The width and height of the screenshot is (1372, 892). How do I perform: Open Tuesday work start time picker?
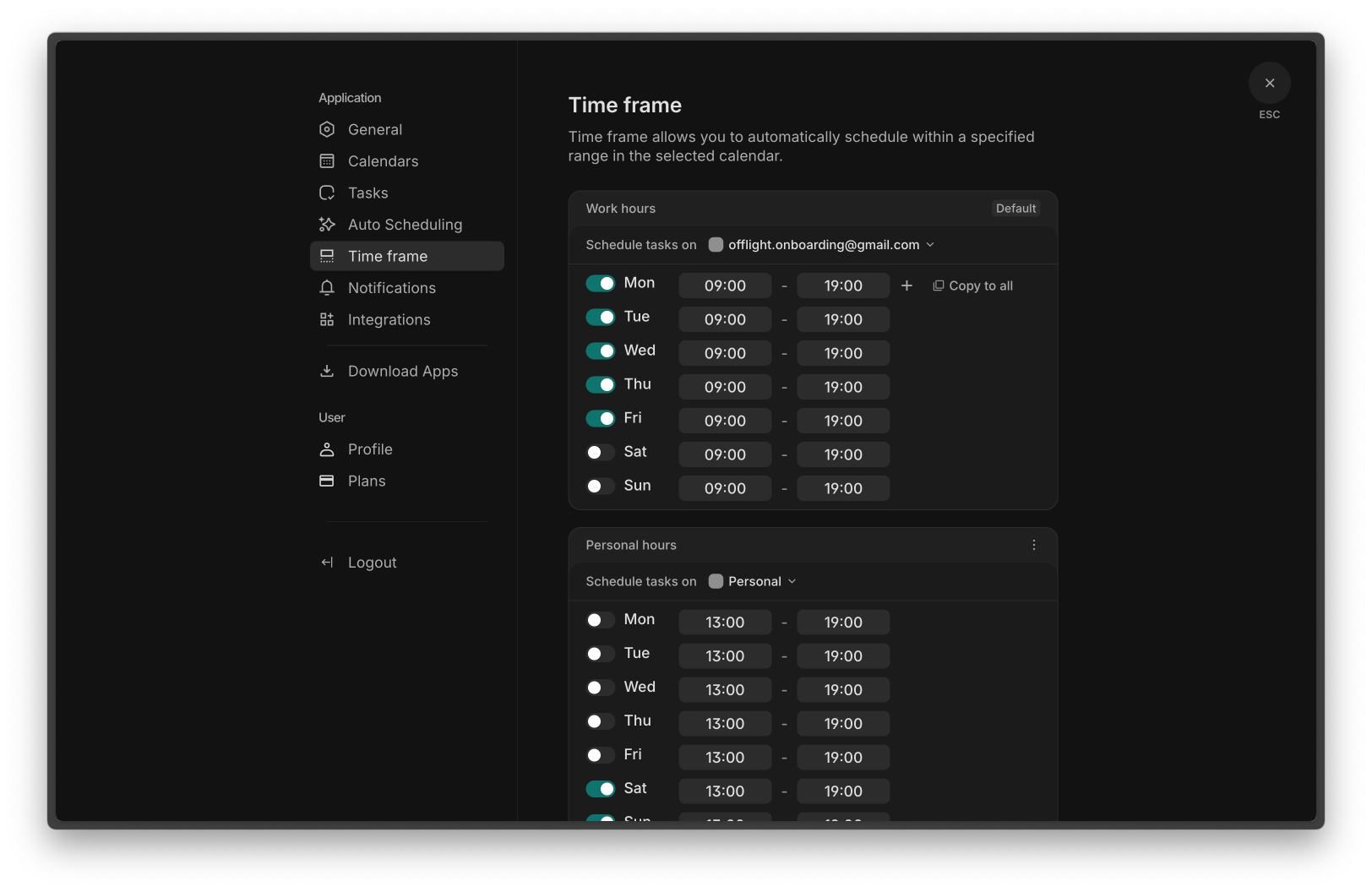[x=725, y=319]
